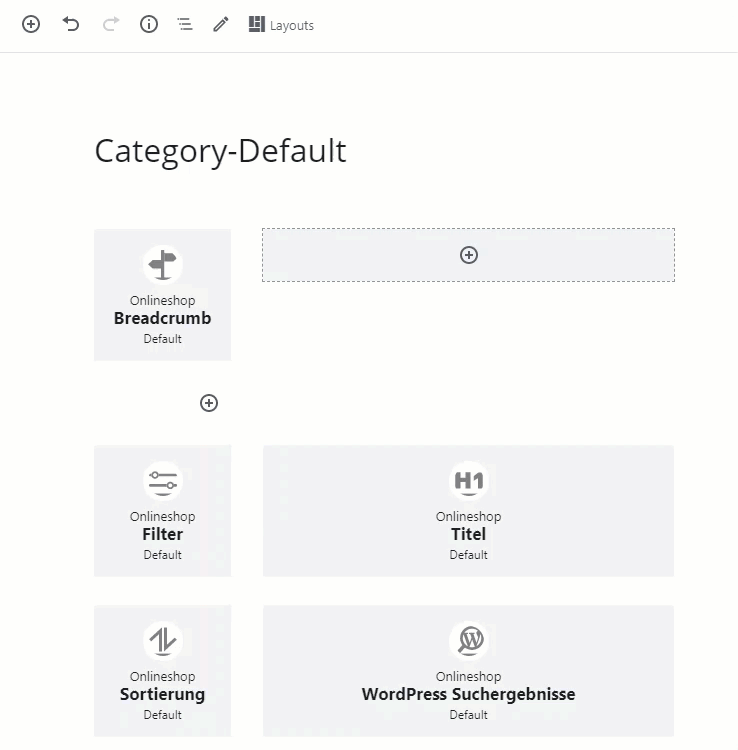Click Default text under Breadcrumb
The height and width of the screenshot is (750, 738).
pyautogui.click(x=163, y=339)
